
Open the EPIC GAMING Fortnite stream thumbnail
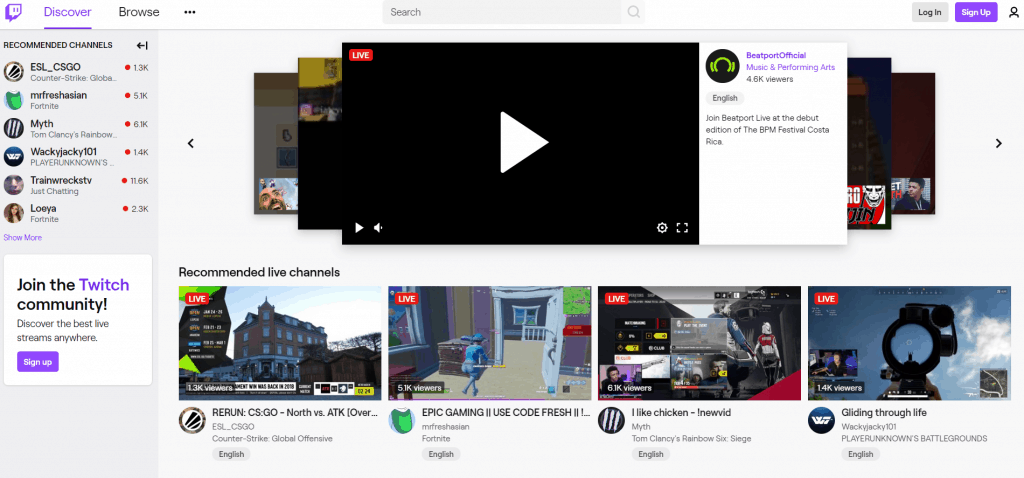(x=490, y=343)
